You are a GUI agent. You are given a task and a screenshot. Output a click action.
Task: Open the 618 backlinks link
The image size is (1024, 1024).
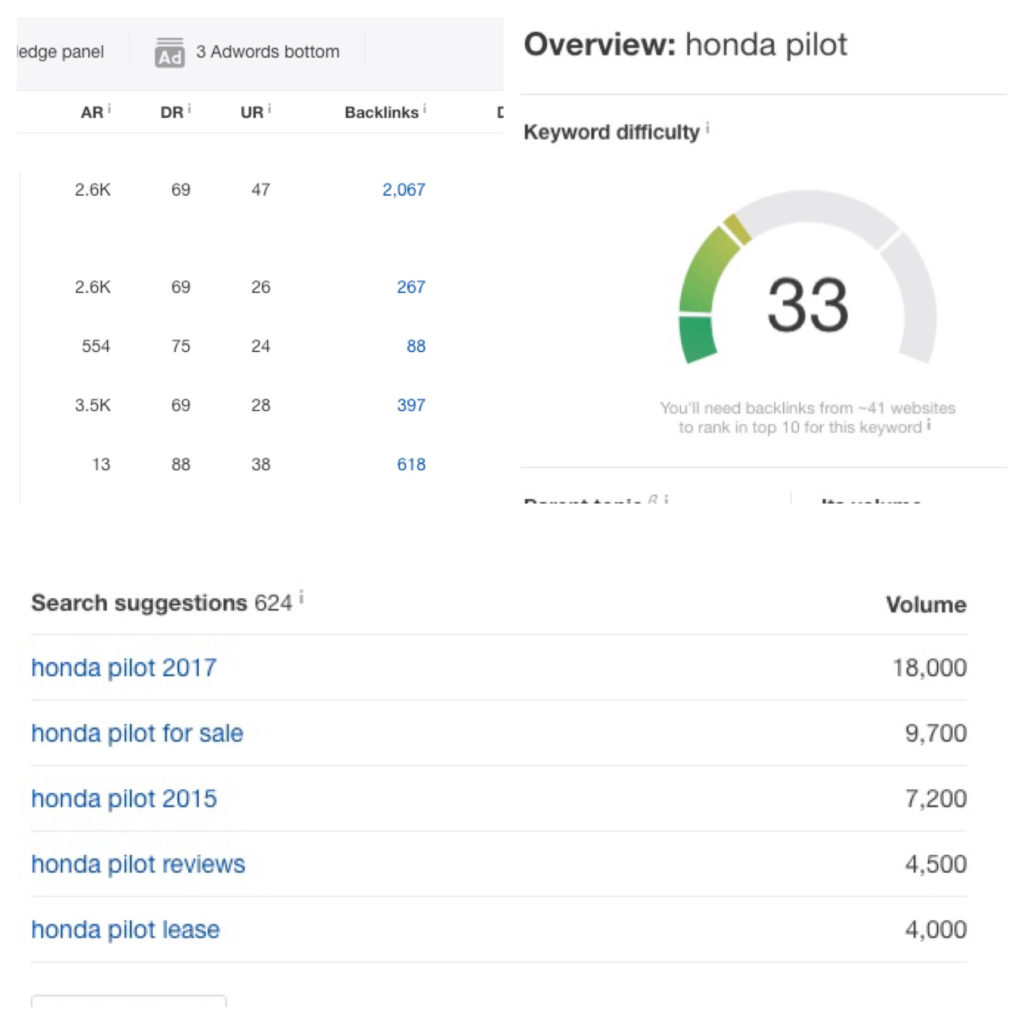[x=411, y=465]
